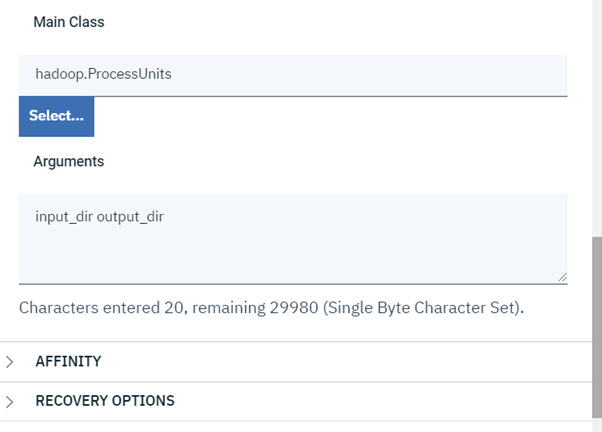Image resolution: width=602 pixels, height=432 pixels.
Task: Click the Main Class label
Action: [68, 22]
